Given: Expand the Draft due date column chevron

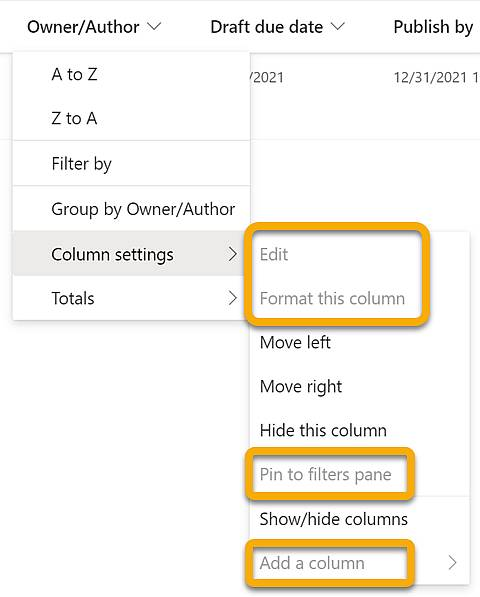Looking at the screenshot, I should coord(338,27).
